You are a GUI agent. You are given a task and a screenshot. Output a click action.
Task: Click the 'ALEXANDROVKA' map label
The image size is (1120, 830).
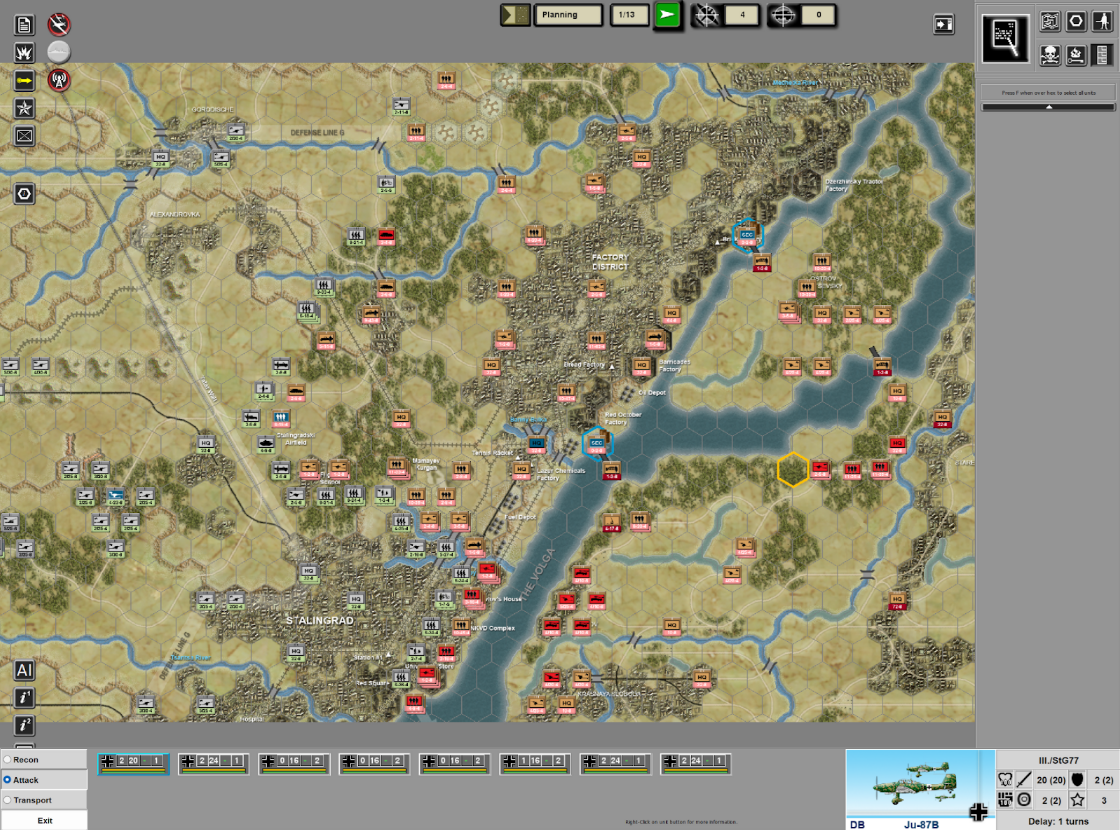tap(175, 214)
